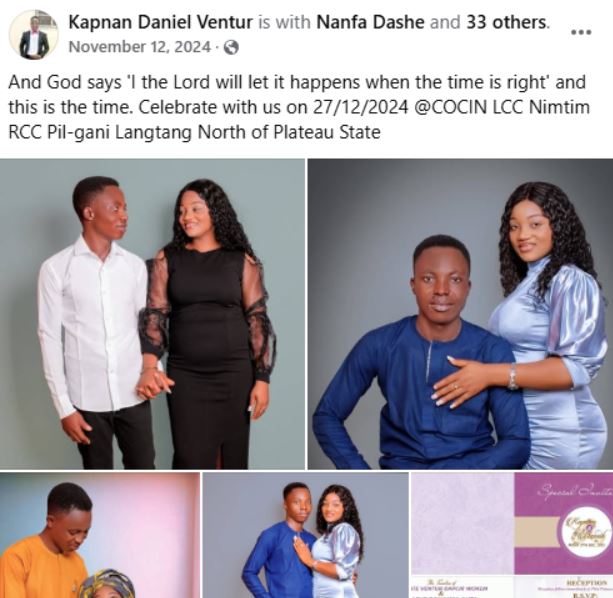Show the 33 others tagged list

pyautogui.click(x=507, y=22)
